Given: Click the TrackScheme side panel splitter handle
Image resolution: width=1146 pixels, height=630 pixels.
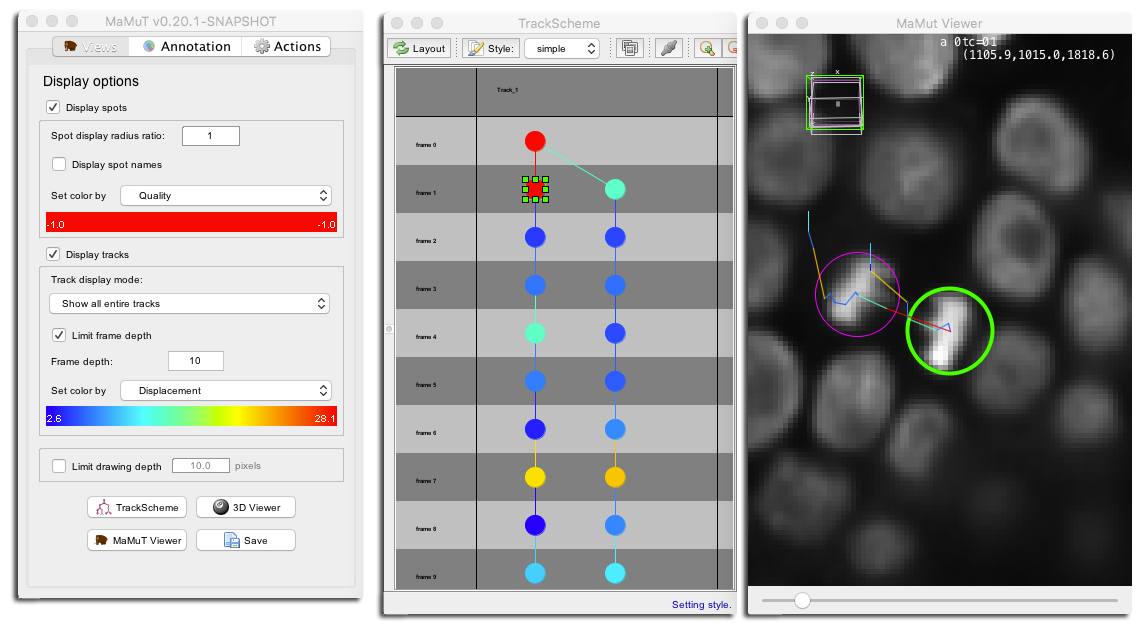Looking at the screenshot, I should click(x=389, y=329).
